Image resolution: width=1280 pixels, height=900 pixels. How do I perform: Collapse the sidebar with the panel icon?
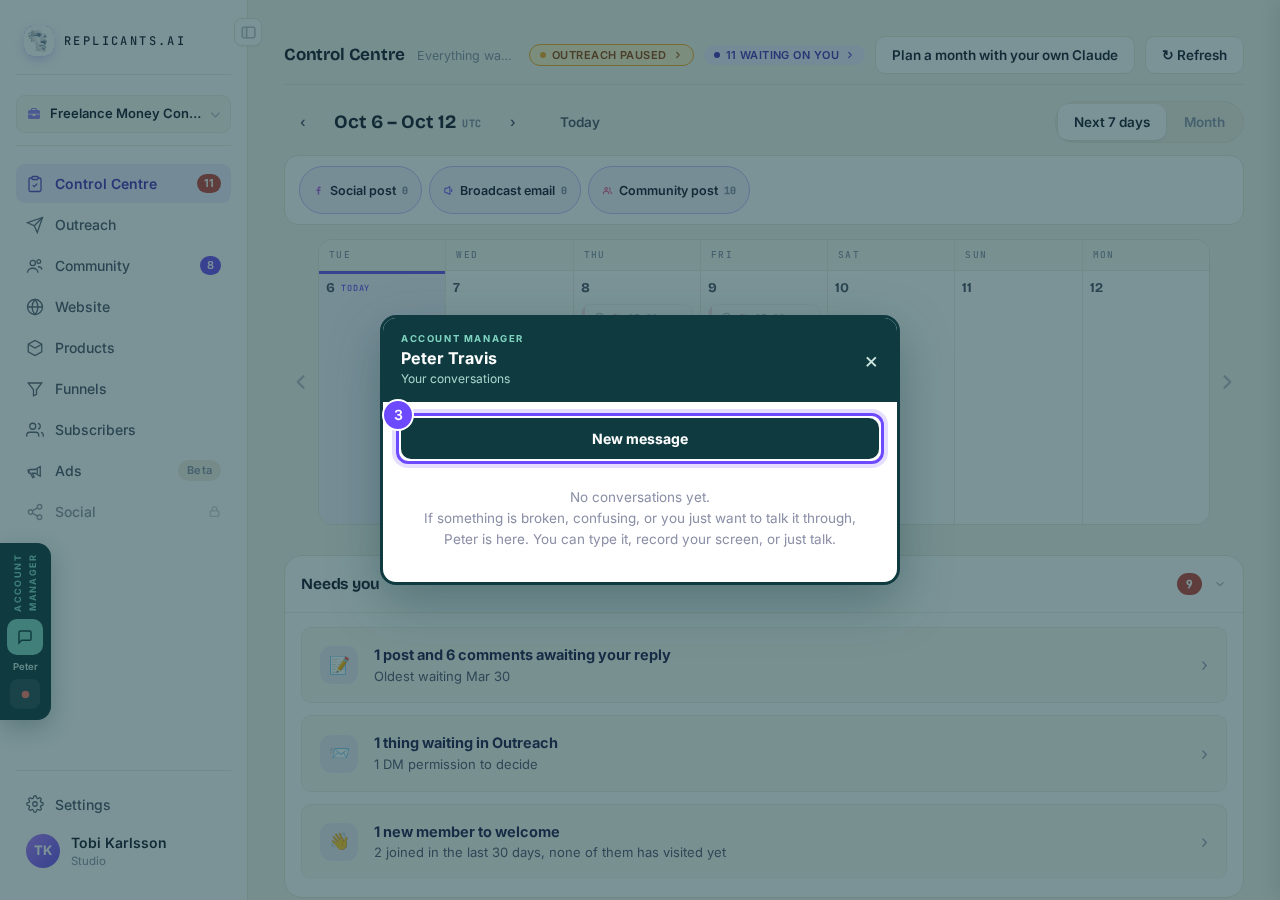pyautogui.click(x=248, y=32)
